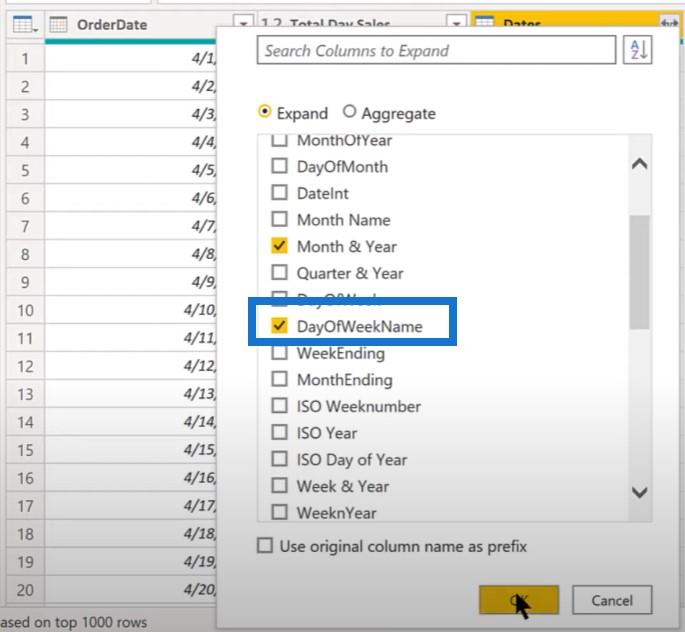Screen dimensions: 685x632
Task: Check the DateInt checkbox
Action: 280,193
